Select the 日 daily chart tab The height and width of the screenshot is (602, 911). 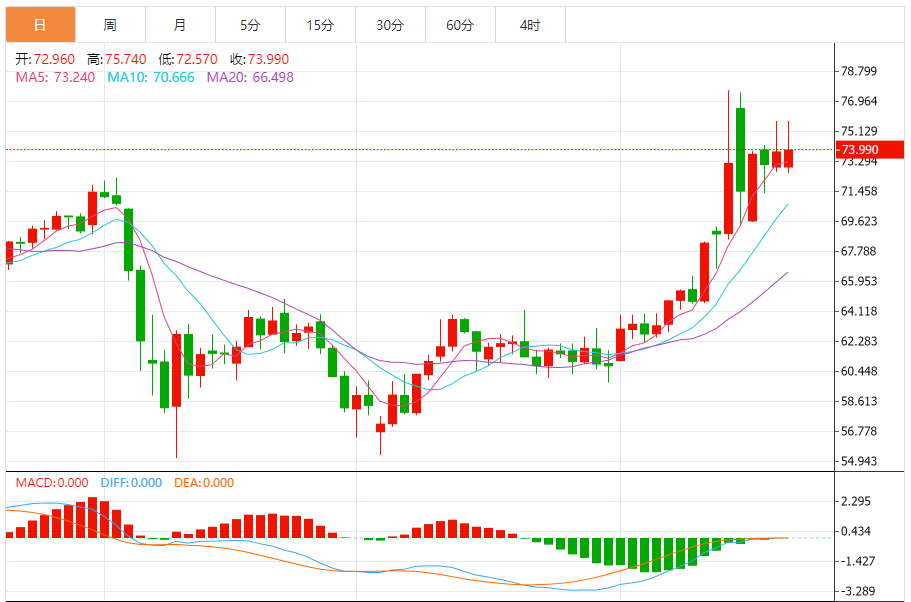[41, 25]
